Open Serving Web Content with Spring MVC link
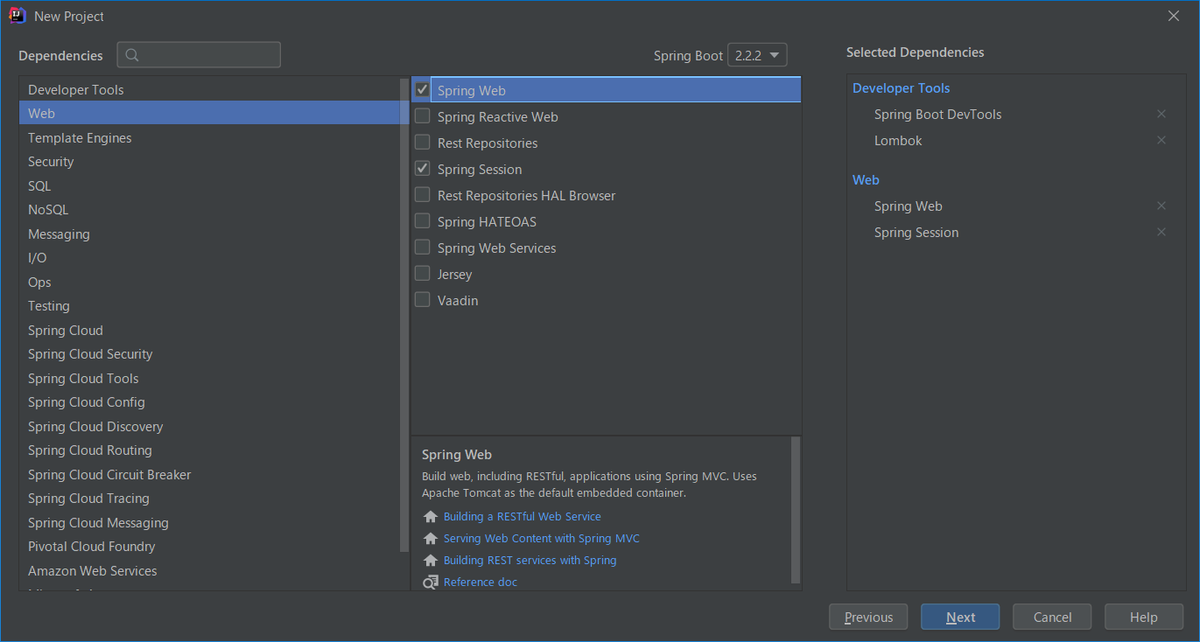 541,539
